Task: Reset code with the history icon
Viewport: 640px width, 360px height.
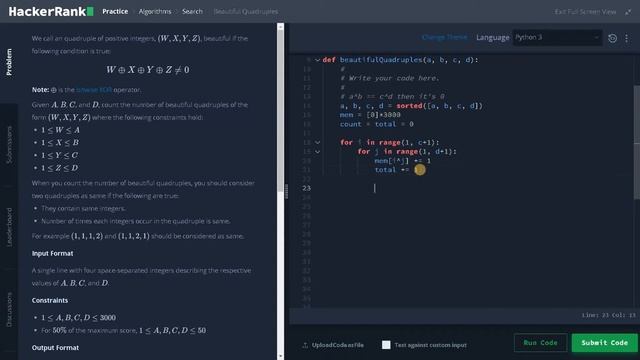Action: click(612, 38)
